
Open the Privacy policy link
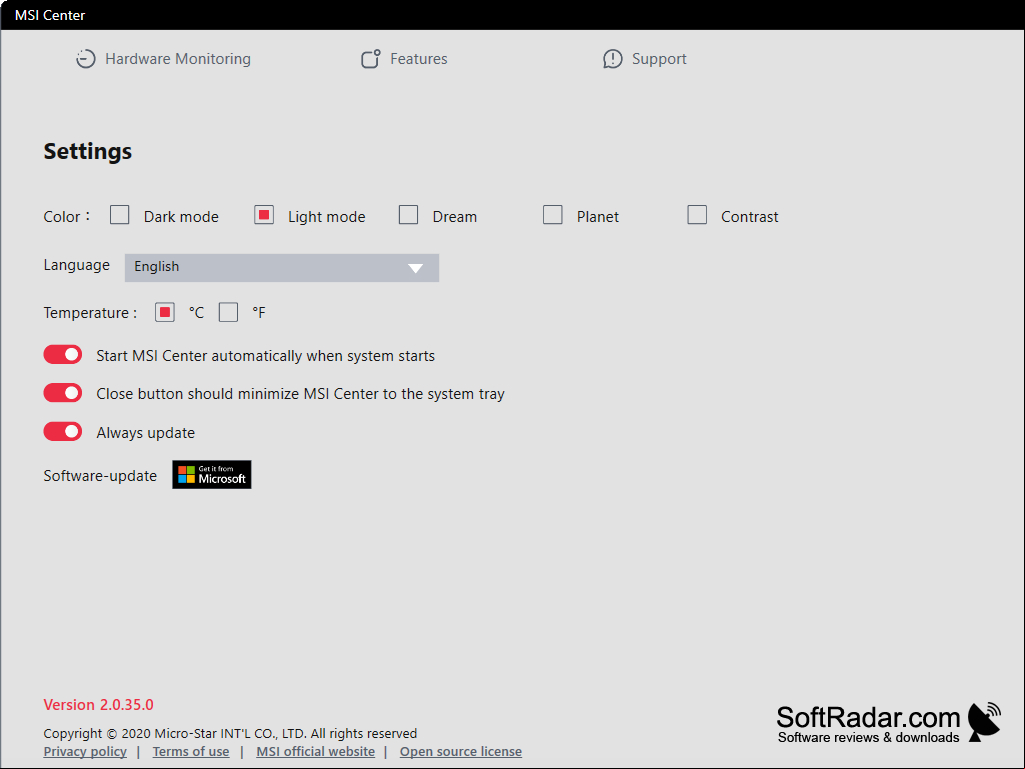[85, 751]
